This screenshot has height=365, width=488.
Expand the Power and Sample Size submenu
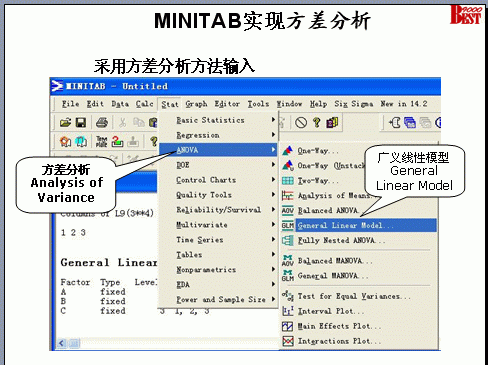pyautogui.click(x=218, y=300)
